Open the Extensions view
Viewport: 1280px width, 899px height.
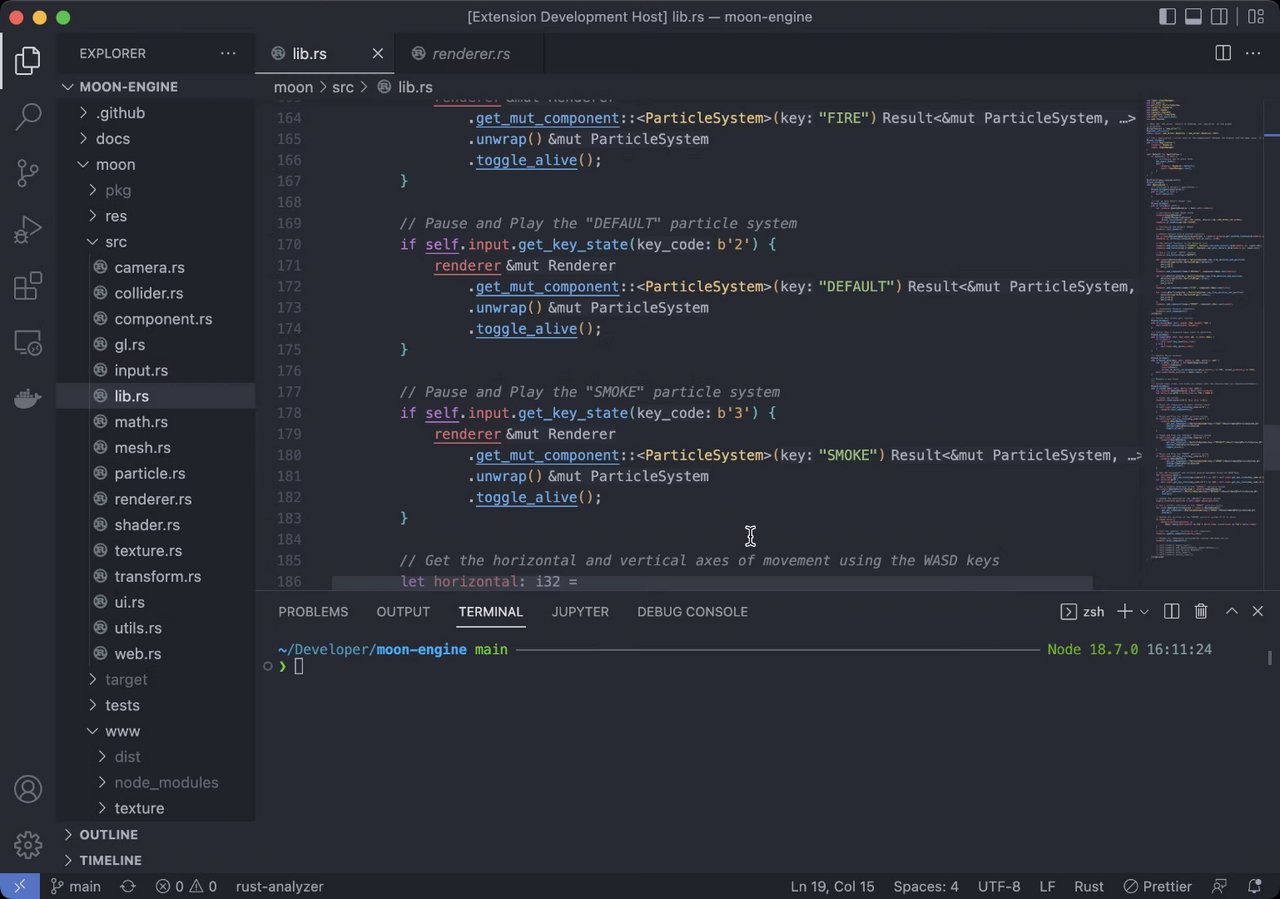coord(28,288)
